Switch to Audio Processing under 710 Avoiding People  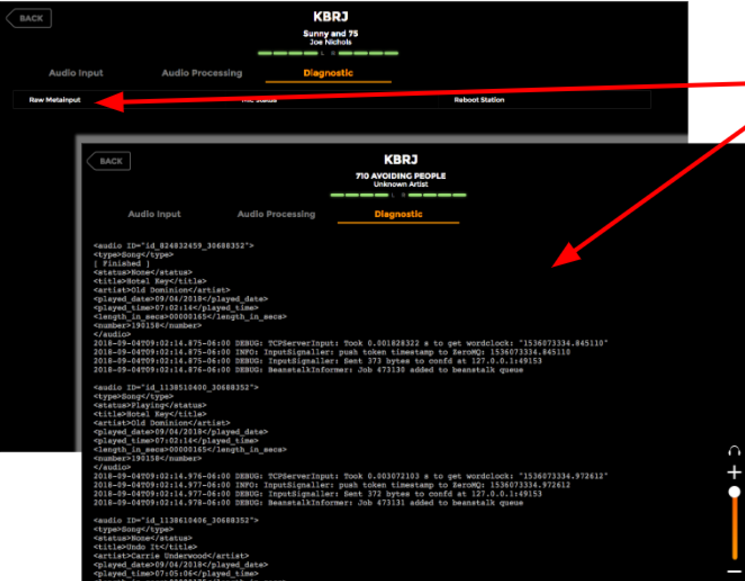coord(276,214)
